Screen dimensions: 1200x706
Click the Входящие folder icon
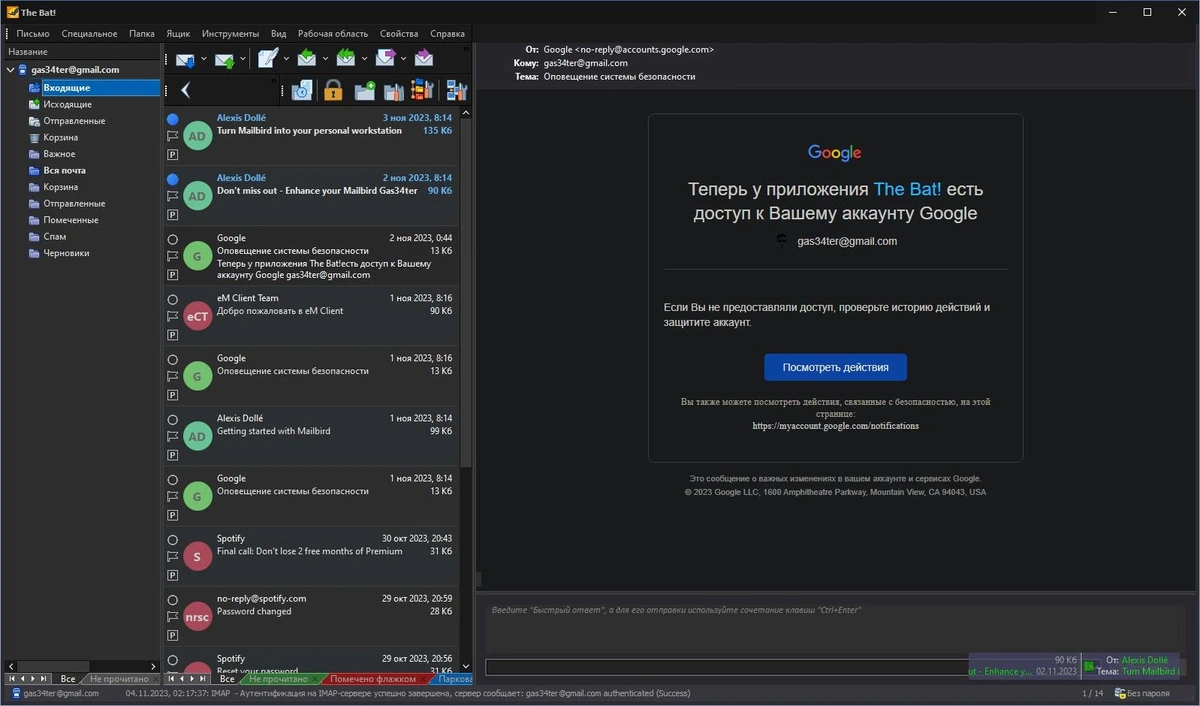[x=34, y=88]
